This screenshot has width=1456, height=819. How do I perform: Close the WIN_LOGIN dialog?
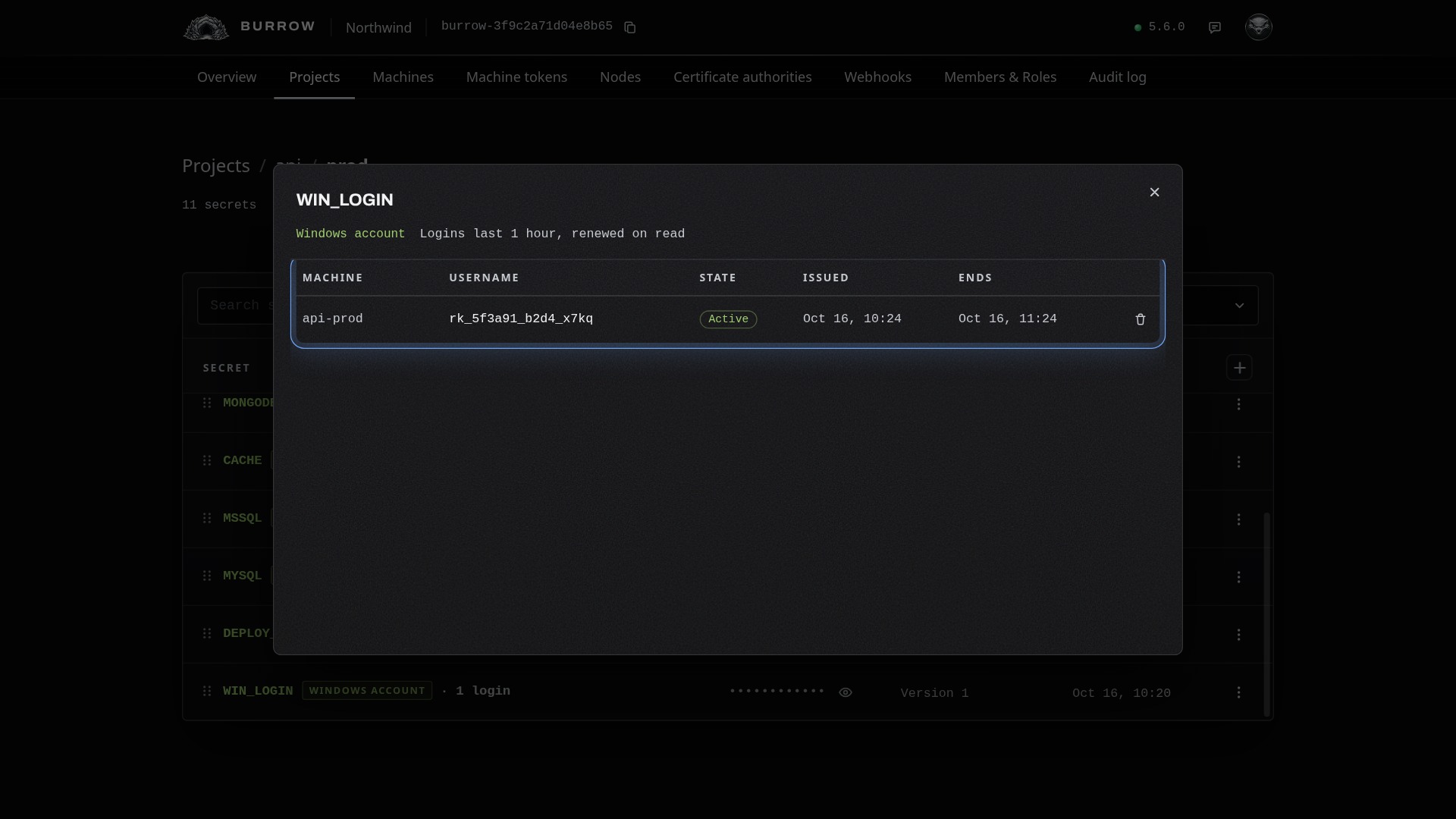(x=1154, y=193)
